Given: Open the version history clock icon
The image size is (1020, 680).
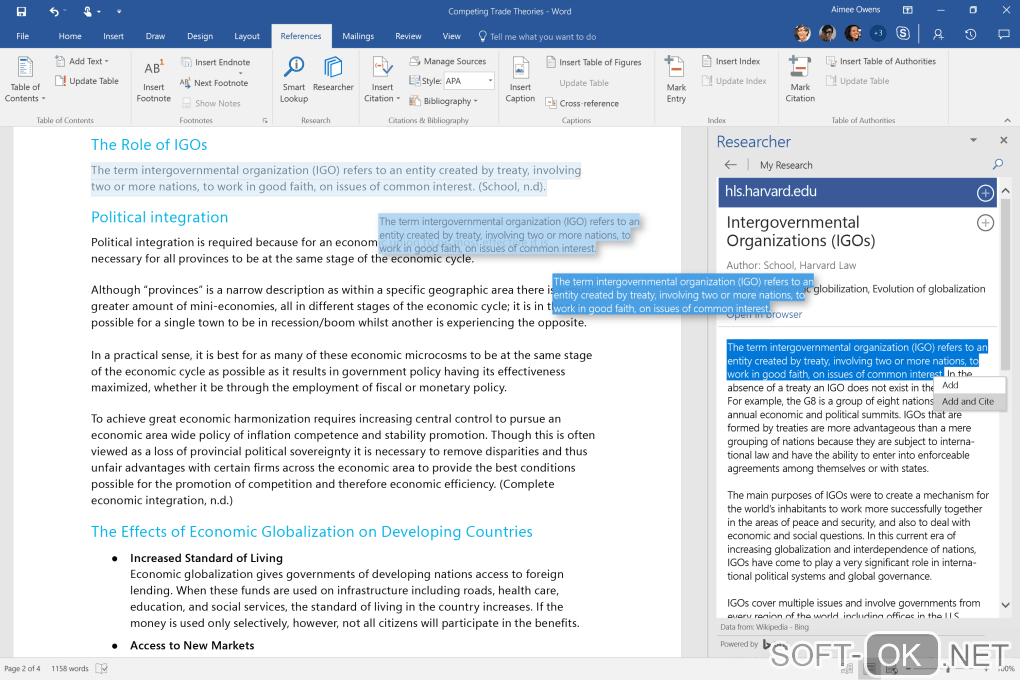Looking at the screenshot, I should (971, 34).
